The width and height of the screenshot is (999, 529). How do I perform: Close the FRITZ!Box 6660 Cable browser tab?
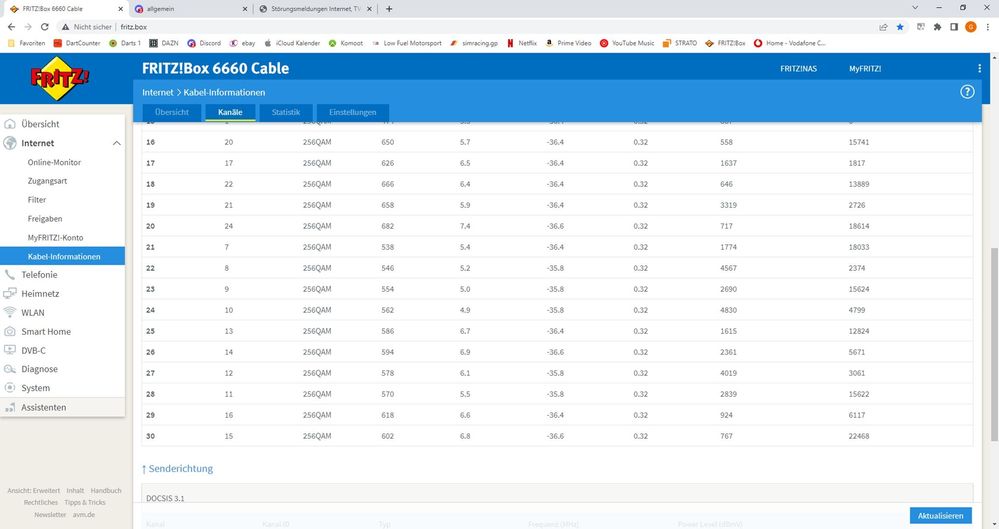(120, 9)
